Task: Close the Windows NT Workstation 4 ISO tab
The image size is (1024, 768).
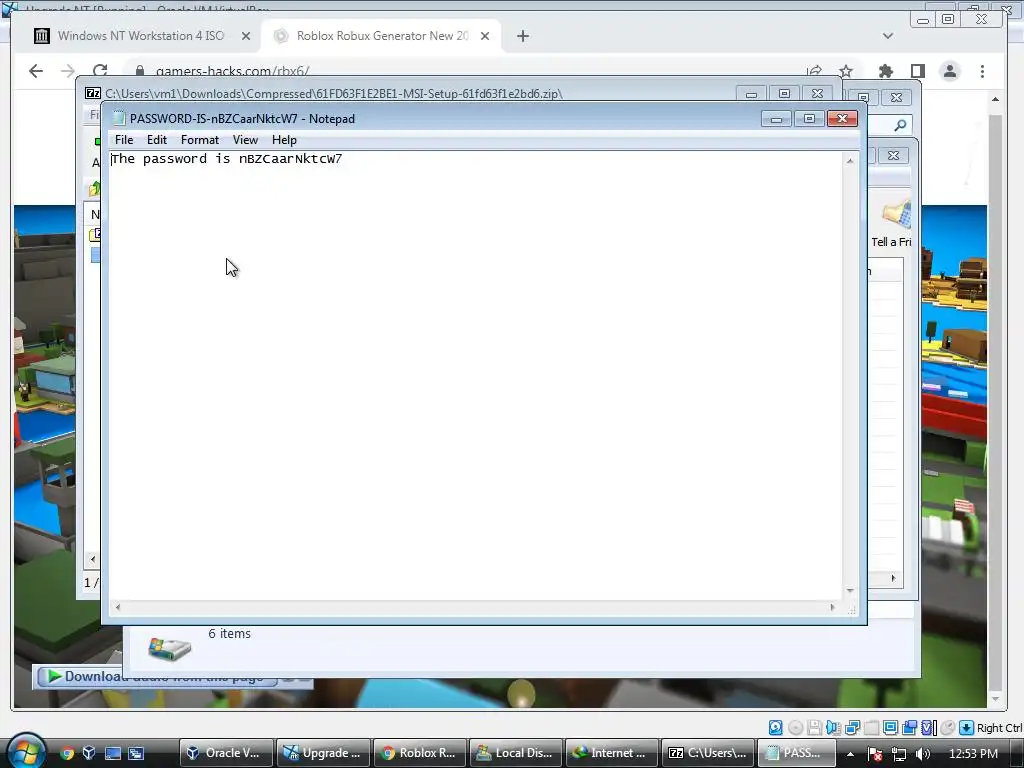Action: (x=246, y=36)
